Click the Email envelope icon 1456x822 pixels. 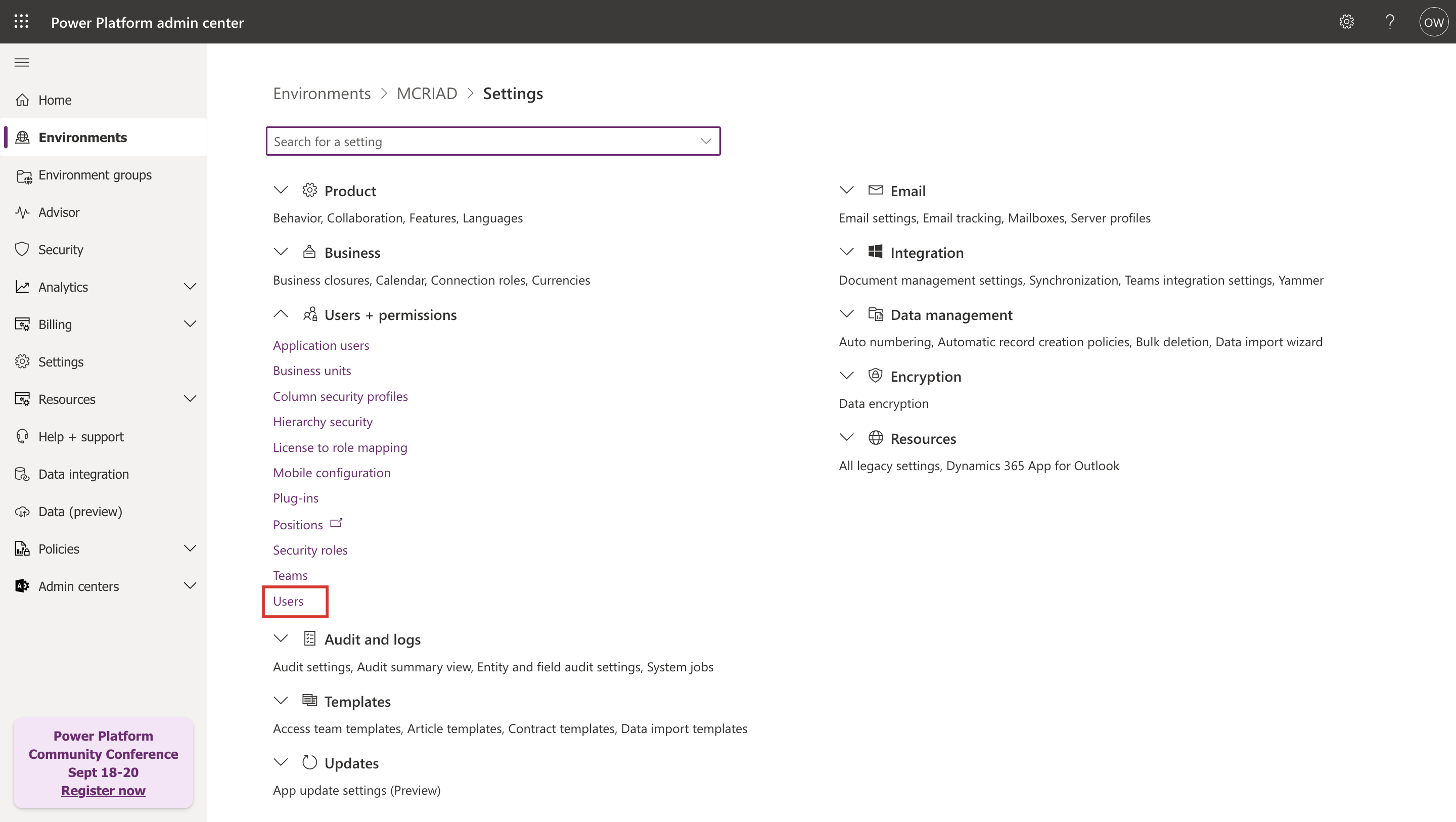pyautogui.click(x=876, y=190)
